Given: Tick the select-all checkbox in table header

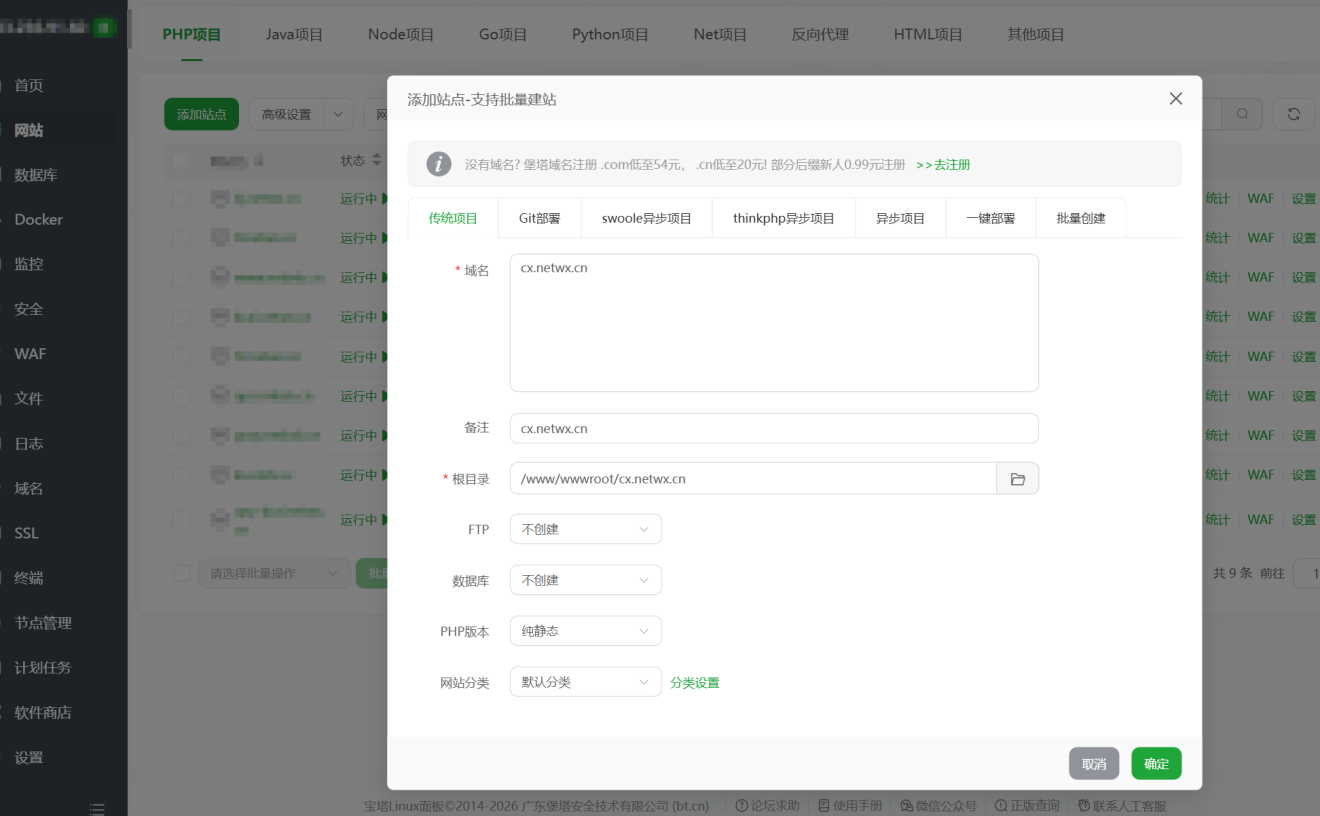Looking at the screenshot, I should pos(180,160).
